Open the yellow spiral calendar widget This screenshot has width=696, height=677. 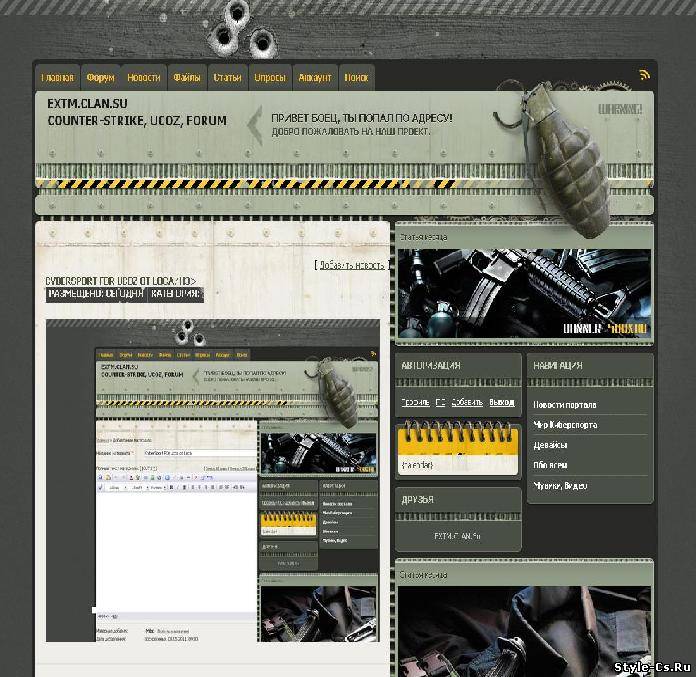tap(458, 449)
